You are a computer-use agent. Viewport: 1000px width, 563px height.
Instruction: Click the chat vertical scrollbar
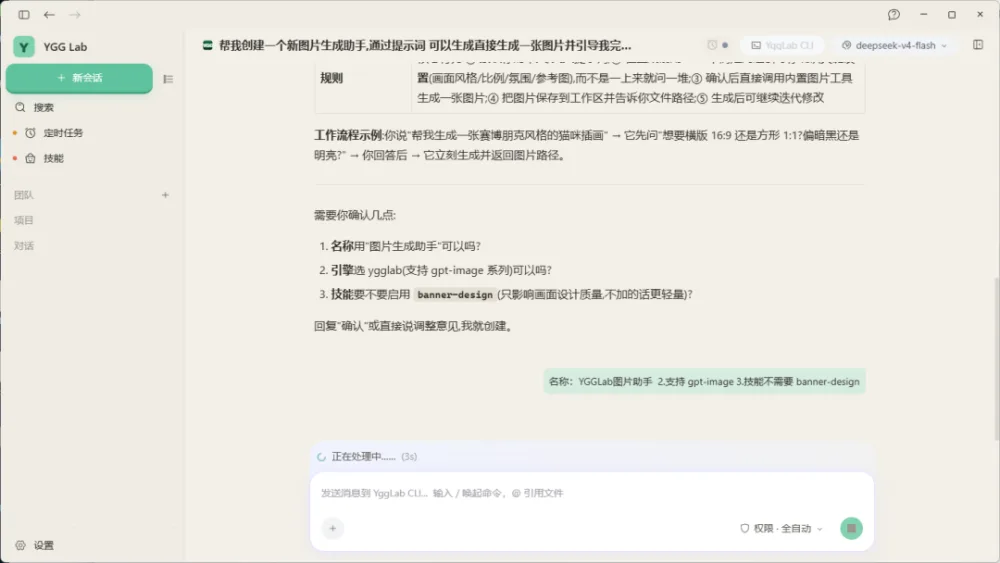996,358
